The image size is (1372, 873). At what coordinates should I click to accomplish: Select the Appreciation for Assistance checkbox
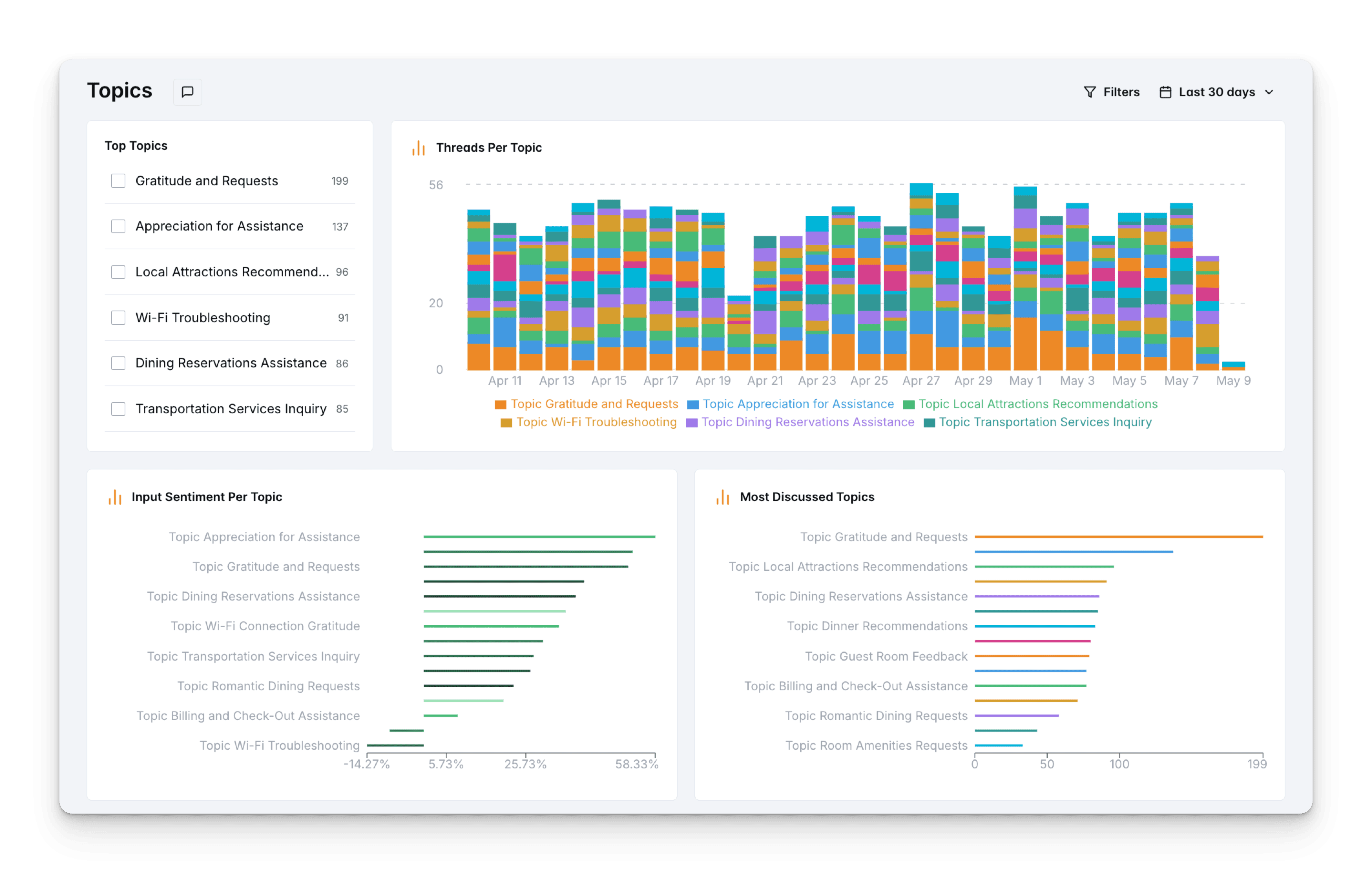tap(118, 227)
